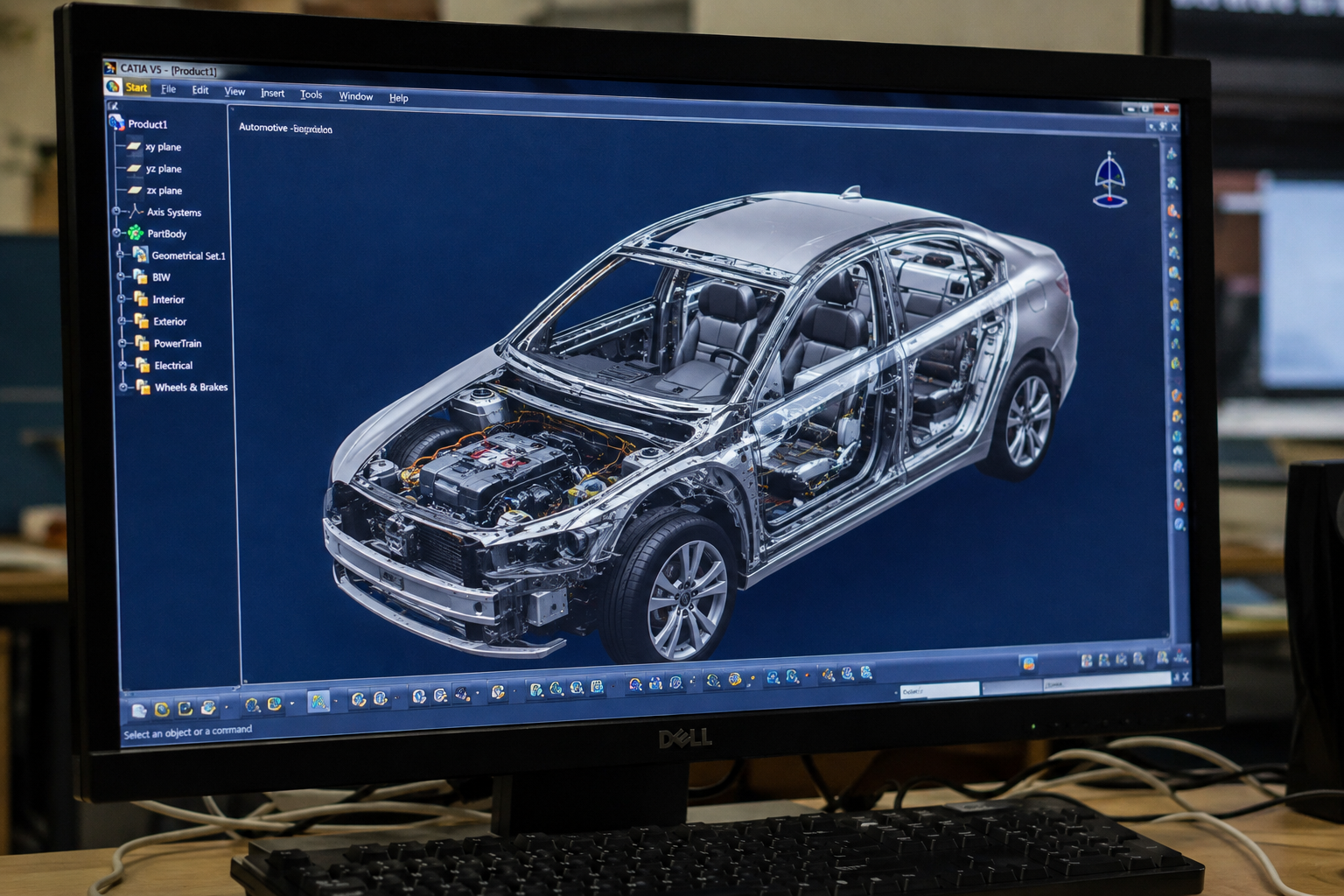This screenshot has width=1344, height=896.
Task: Select the "yz plane" tree entry
Action: click(164, 169)
